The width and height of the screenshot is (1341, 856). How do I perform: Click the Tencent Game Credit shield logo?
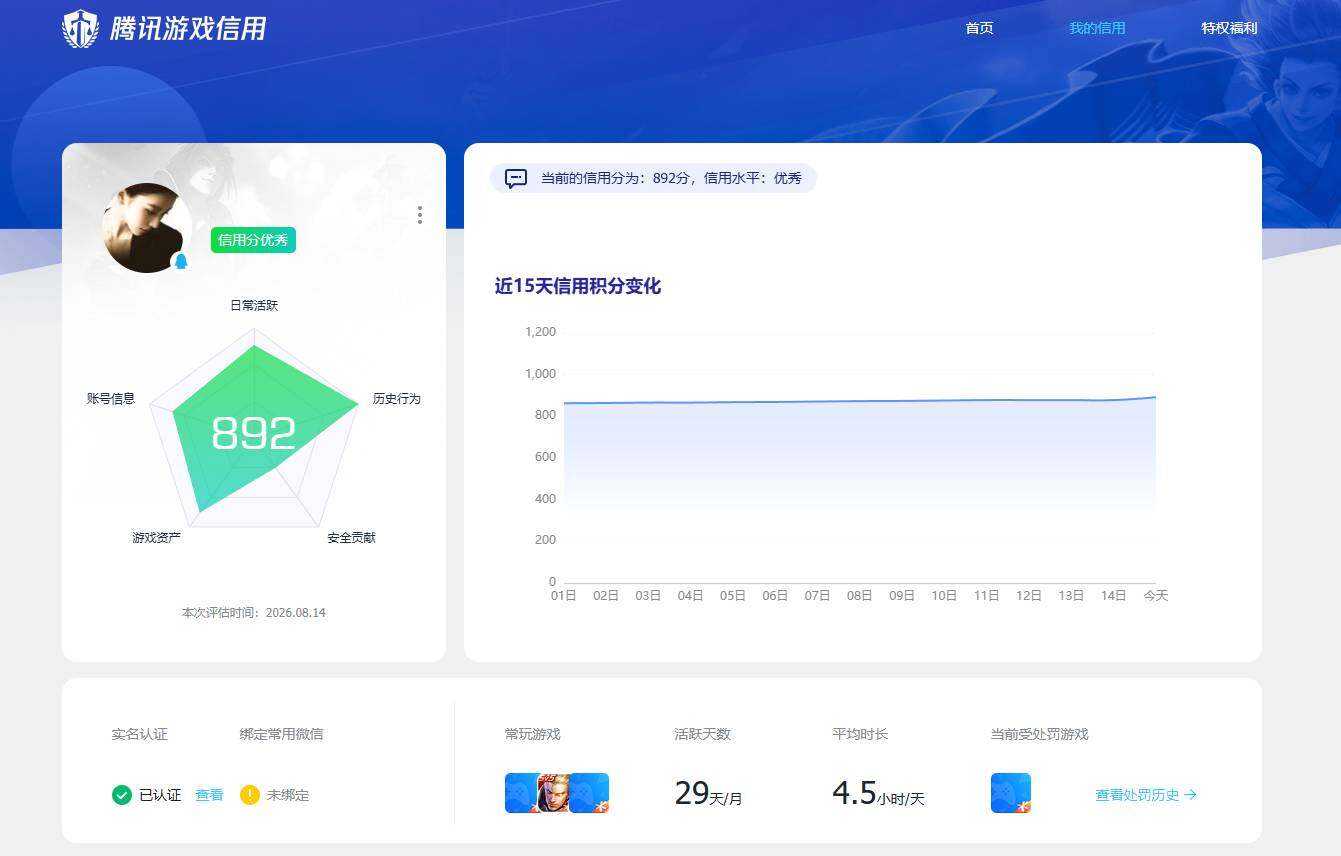80,28
